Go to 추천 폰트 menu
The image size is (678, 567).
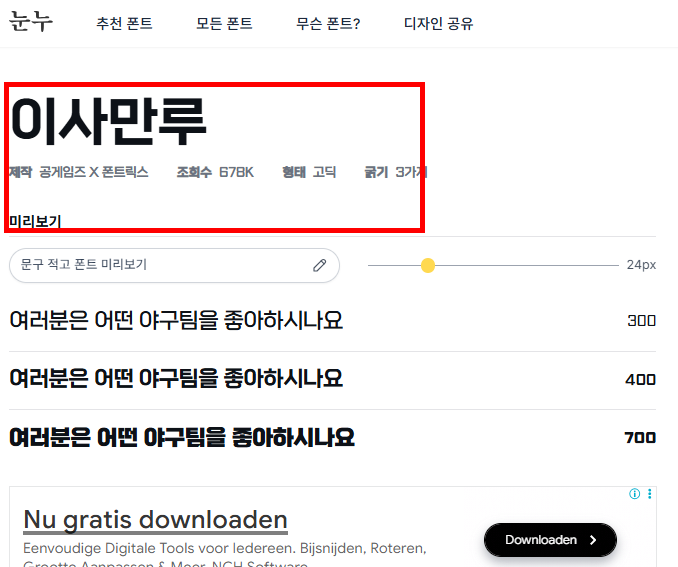point(124,23)
